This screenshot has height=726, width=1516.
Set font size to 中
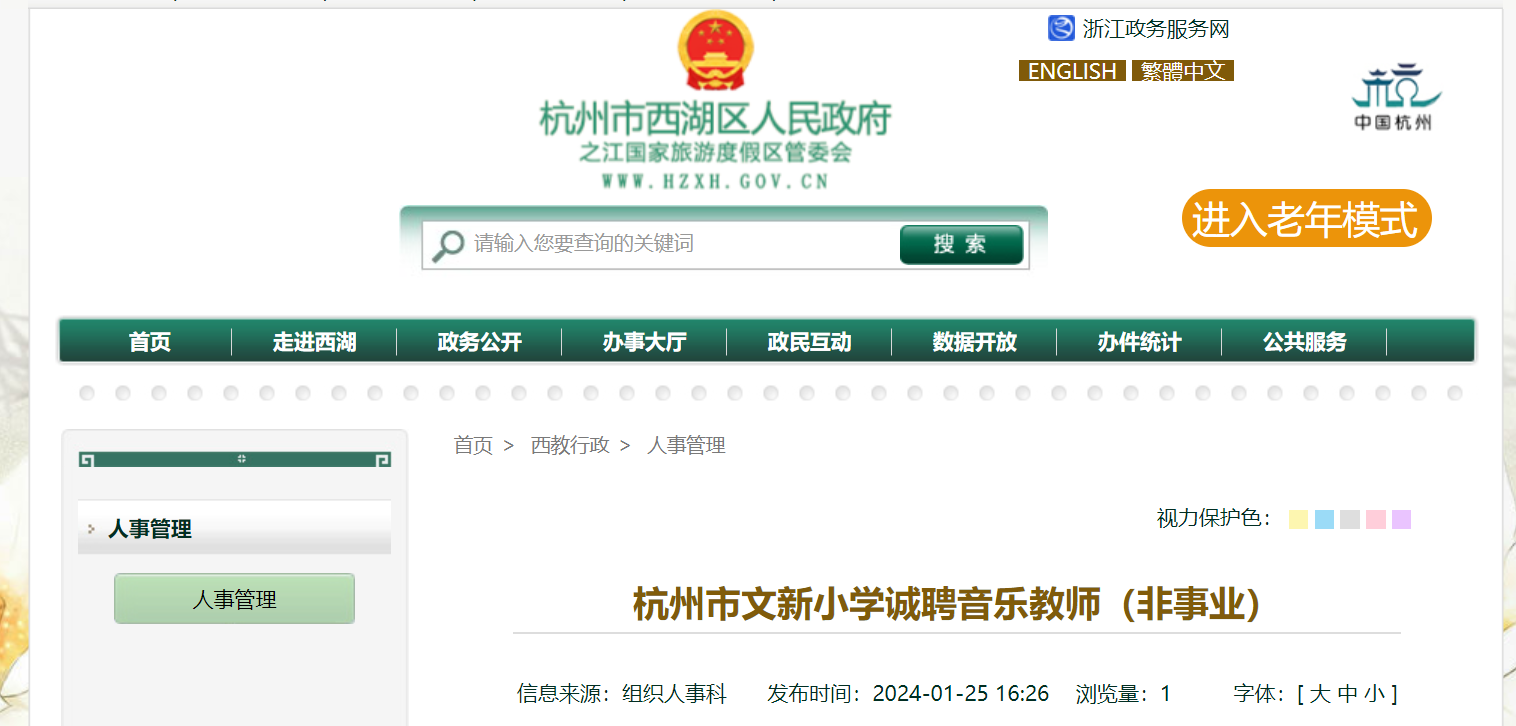click(1348, 693)
